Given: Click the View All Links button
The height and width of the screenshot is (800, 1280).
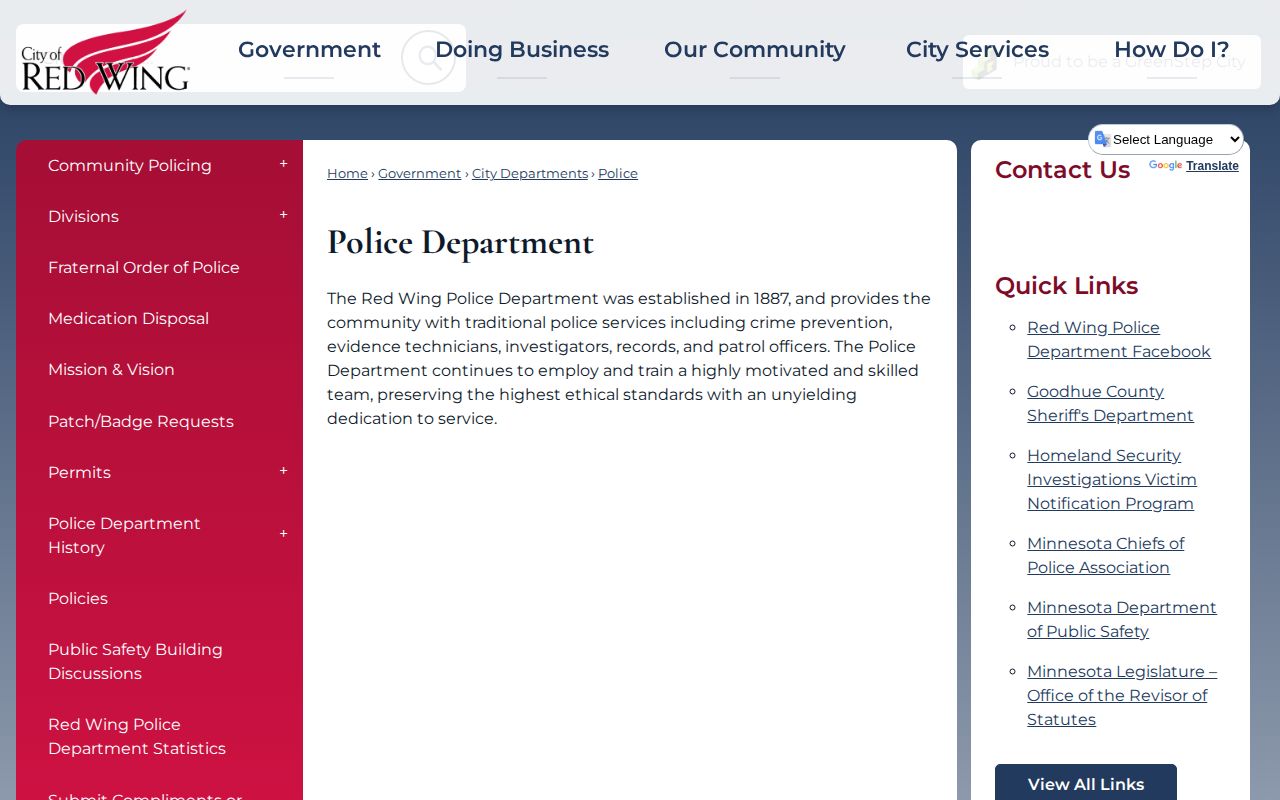Looking at the screenshot, I should coord(1086,783).
